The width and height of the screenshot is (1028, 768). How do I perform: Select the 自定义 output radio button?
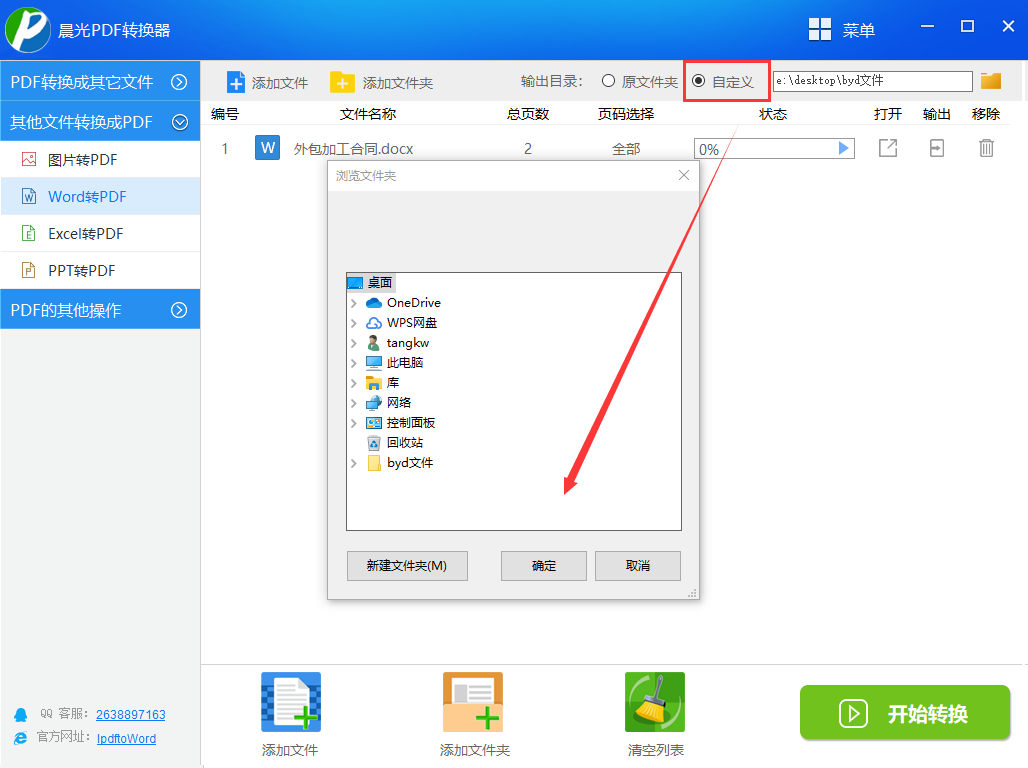700,81
